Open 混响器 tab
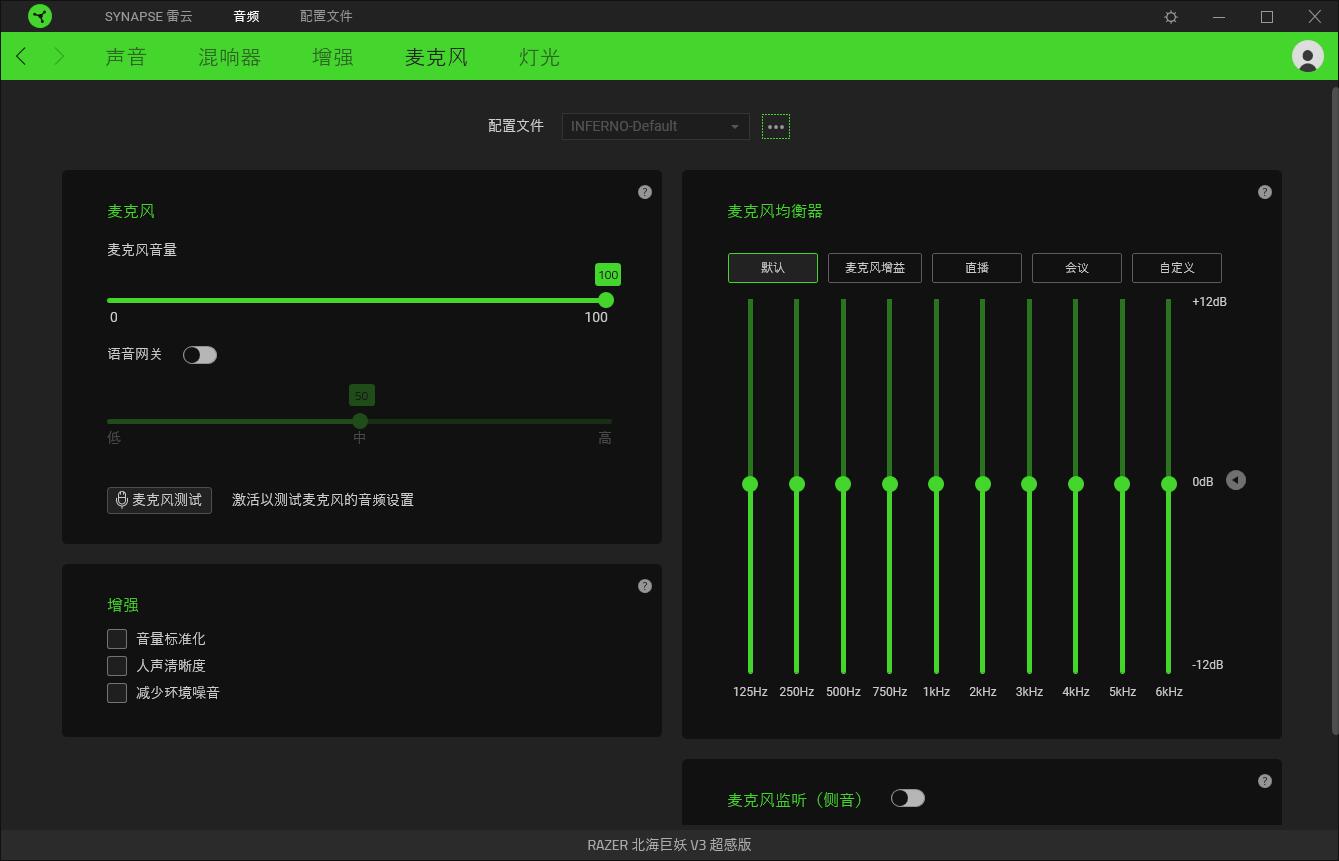Viewport: 1339px width, 861px height. click(x=230, y=57)
